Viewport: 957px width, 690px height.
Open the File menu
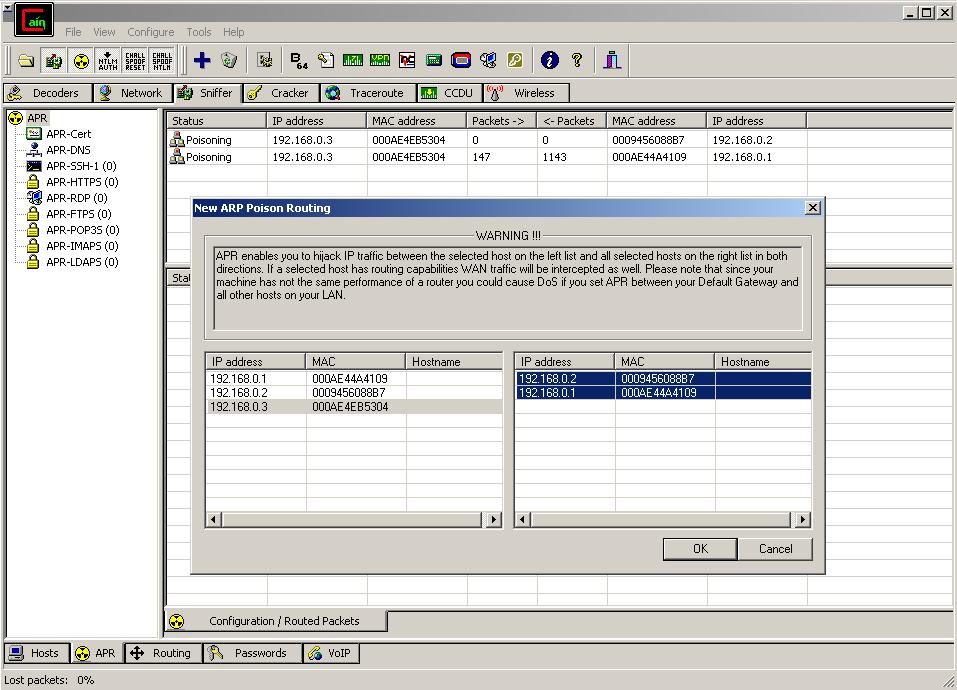coord(73,32)
